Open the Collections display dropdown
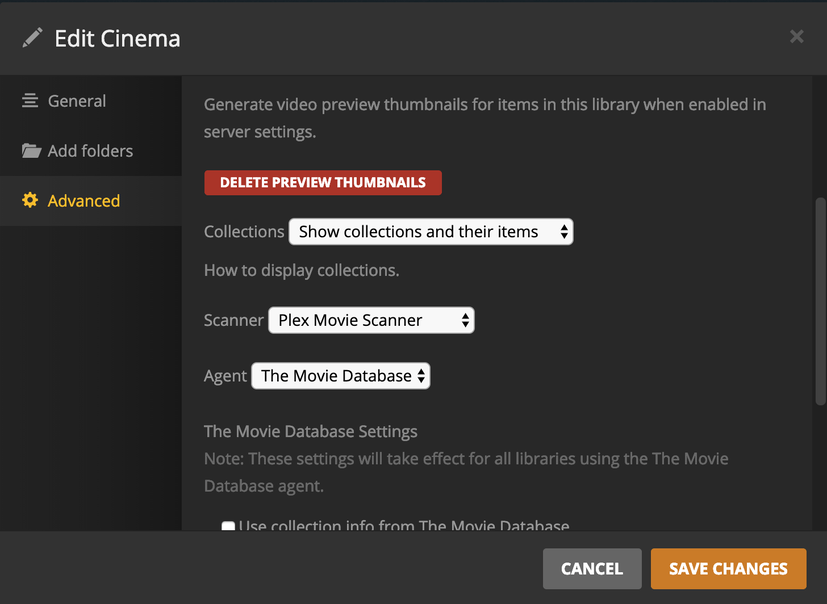 [x=430, y=232]
